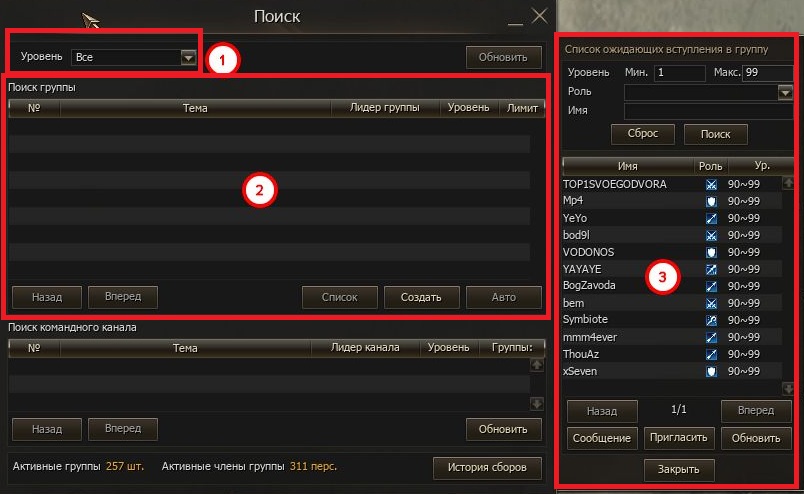This screenshot has width=804, height=494.
Task: Focus the Имя search input field
Action: 708,110
